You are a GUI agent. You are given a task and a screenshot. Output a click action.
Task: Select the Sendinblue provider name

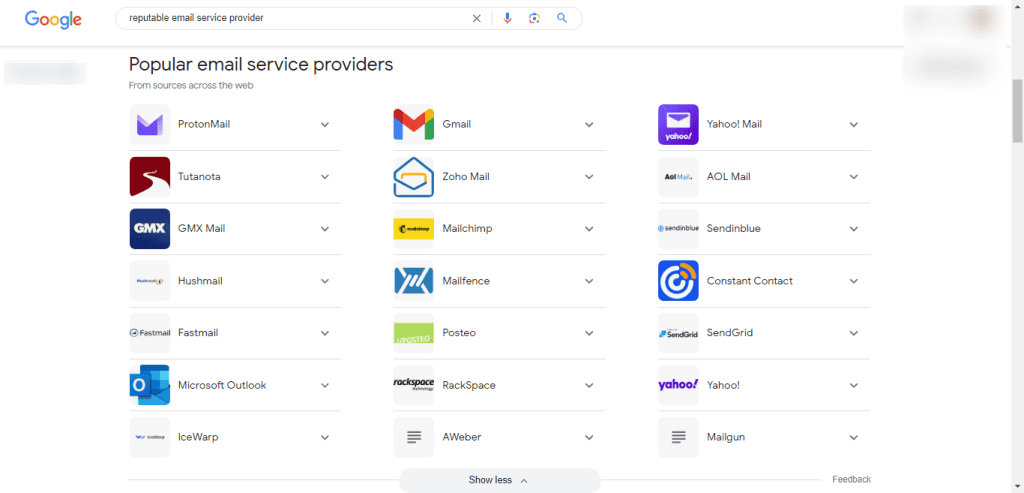(733, 229)
